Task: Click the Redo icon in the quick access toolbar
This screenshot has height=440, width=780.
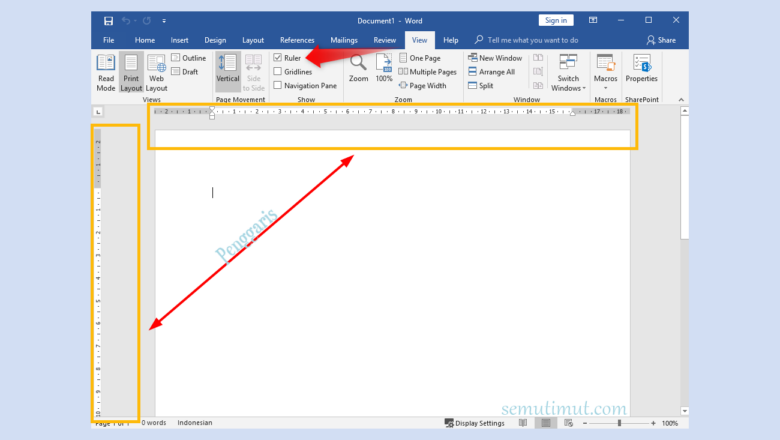Action: tap(147, 21)
